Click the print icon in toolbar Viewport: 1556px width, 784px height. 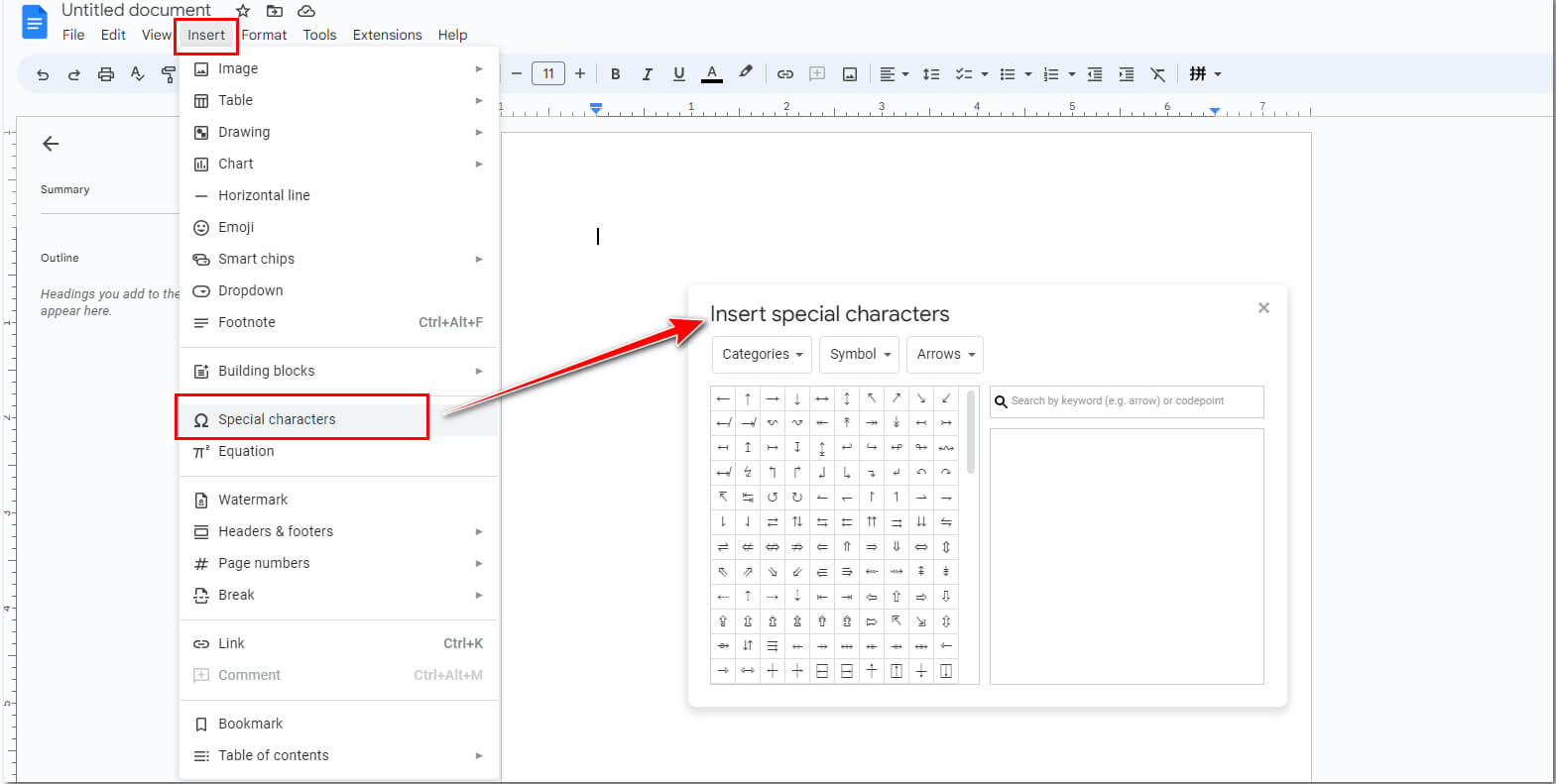(105, 74)
